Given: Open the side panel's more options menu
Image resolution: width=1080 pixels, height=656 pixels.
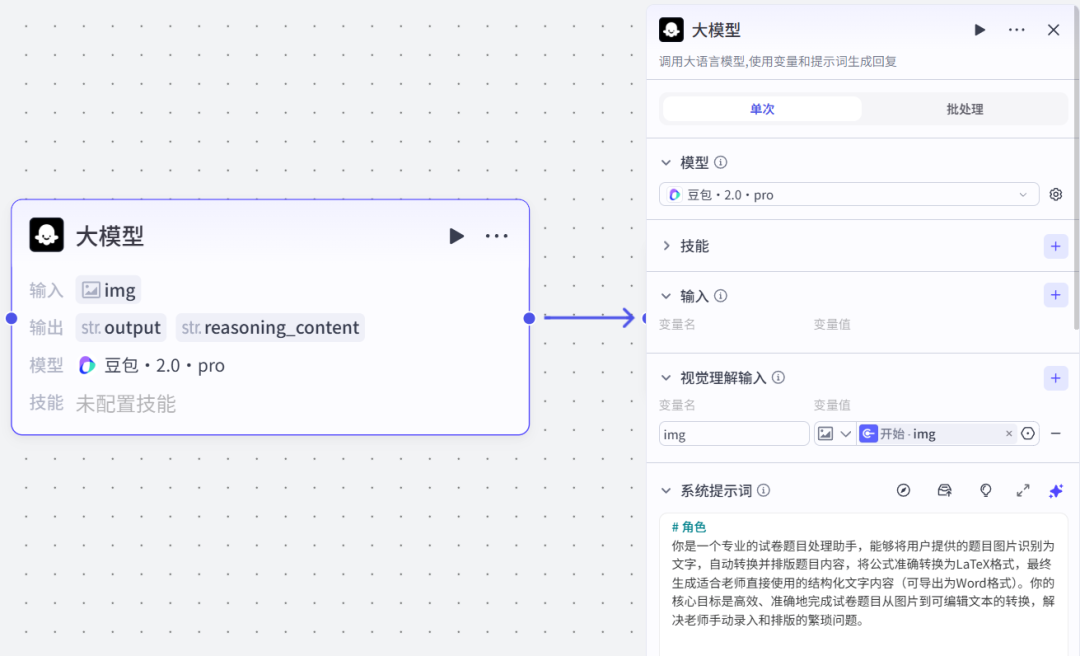Looking at the screenshot, I should tap(1017, 30).
